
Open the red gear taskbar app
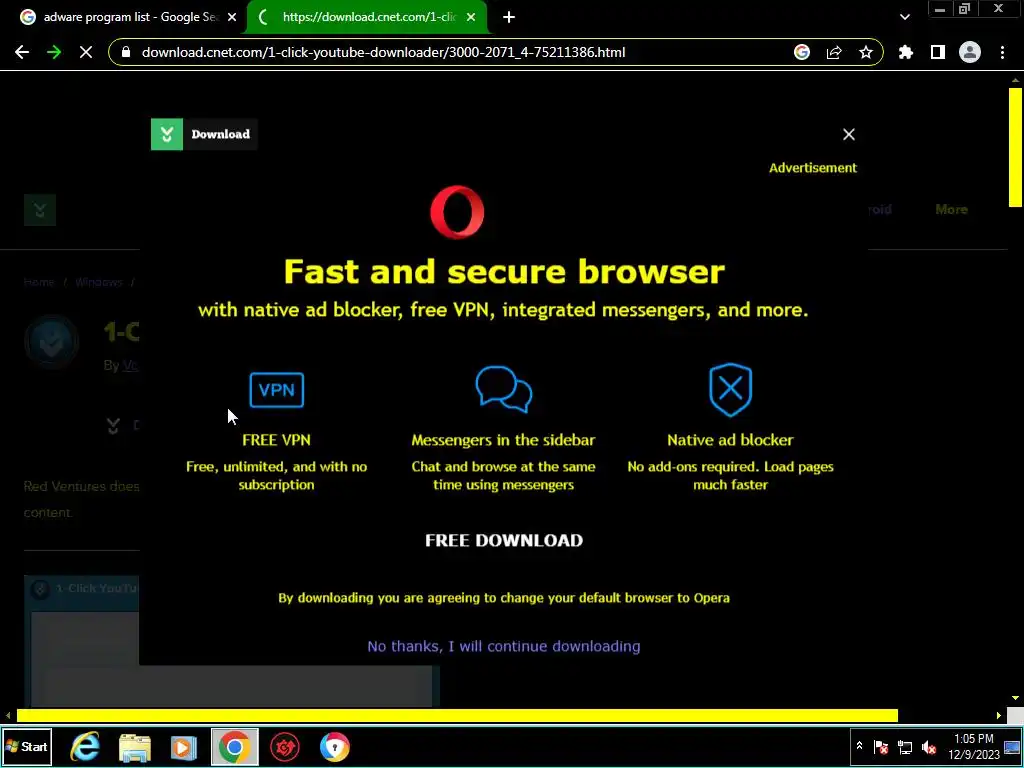[285, 747]
